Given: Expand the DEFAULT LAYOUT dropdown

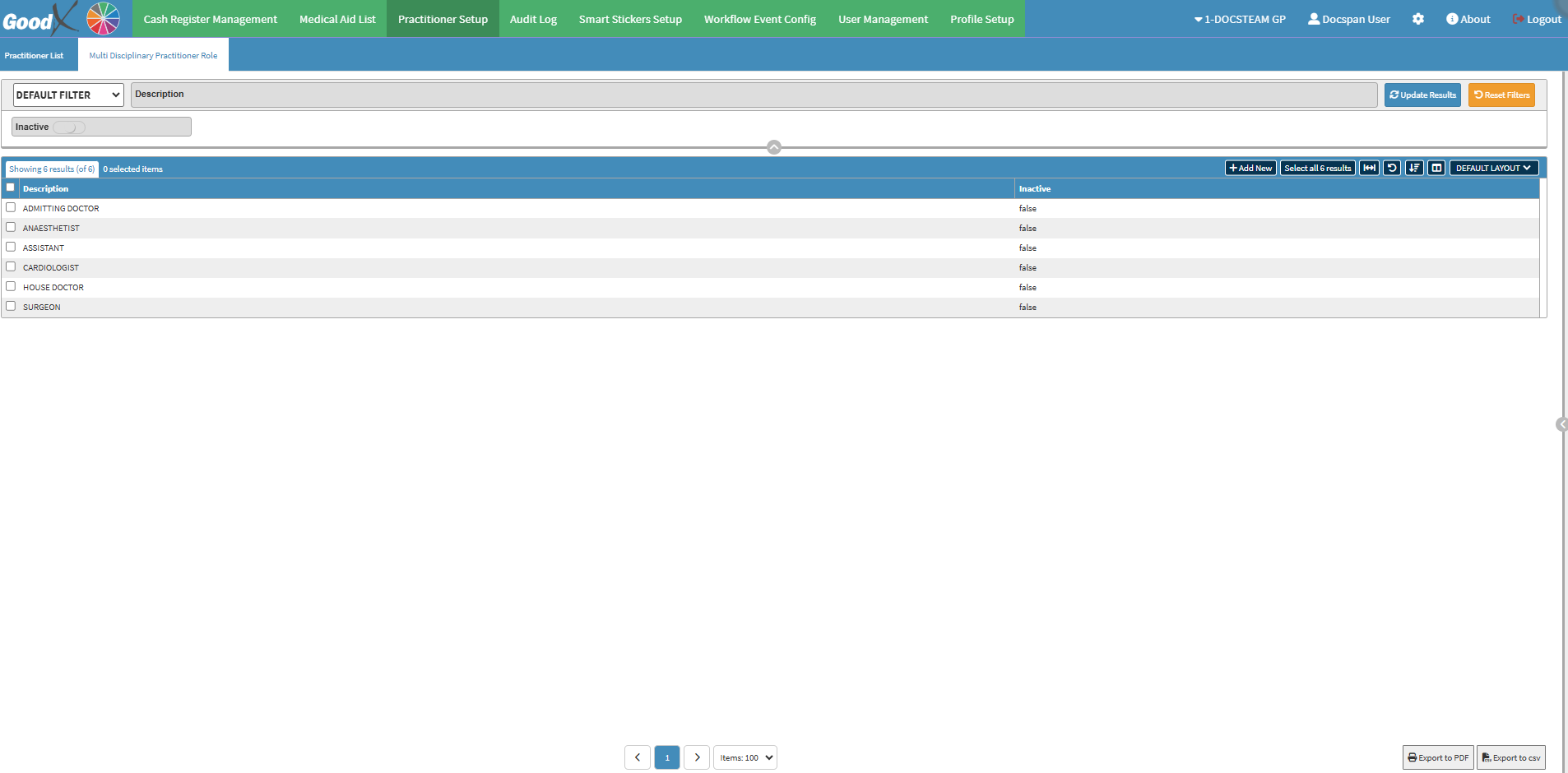Looking at the screenshot, I should [x=1493, y=168].
